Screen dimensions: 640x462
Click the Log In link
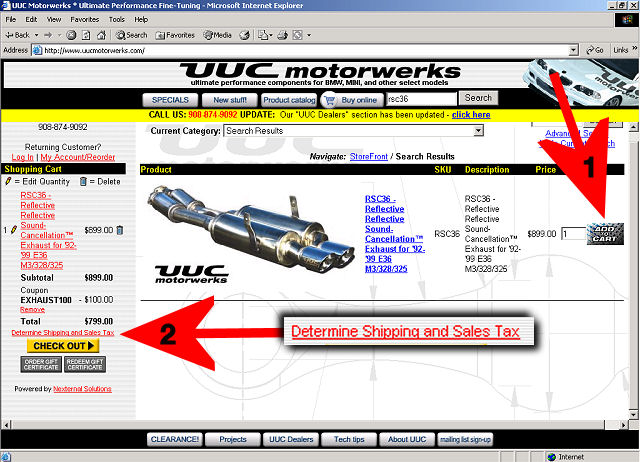(22, 157)
